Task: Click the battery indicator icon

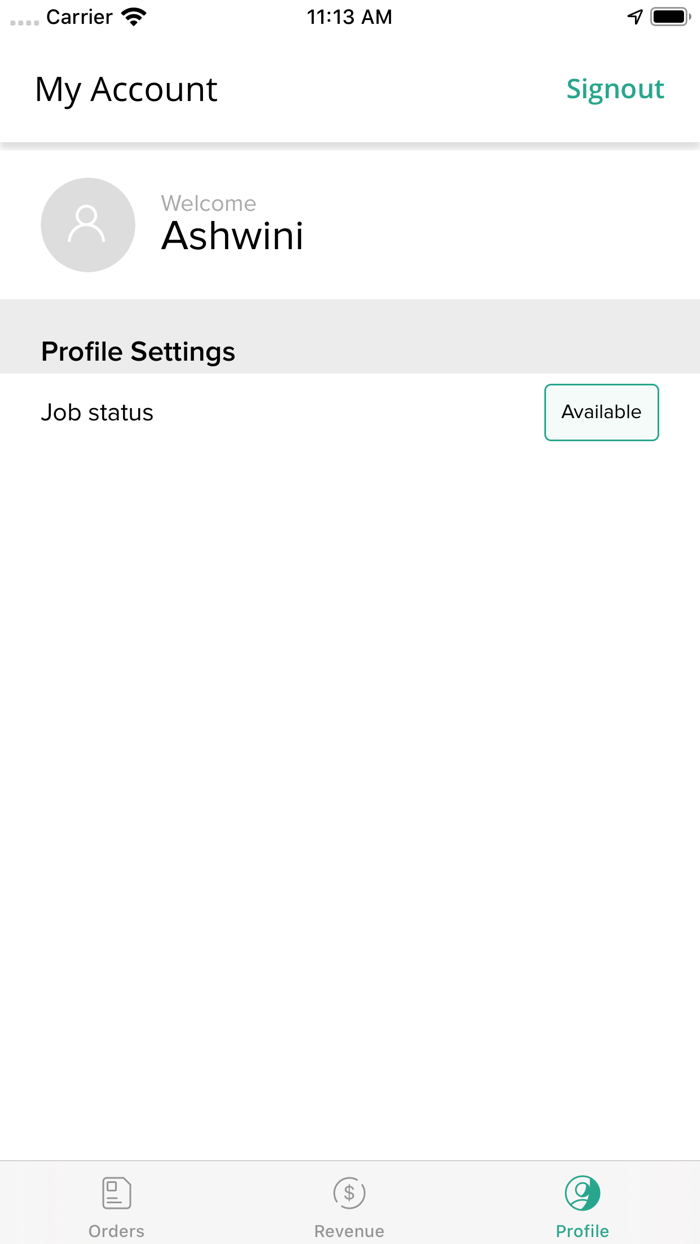Action: pos(670,17)
